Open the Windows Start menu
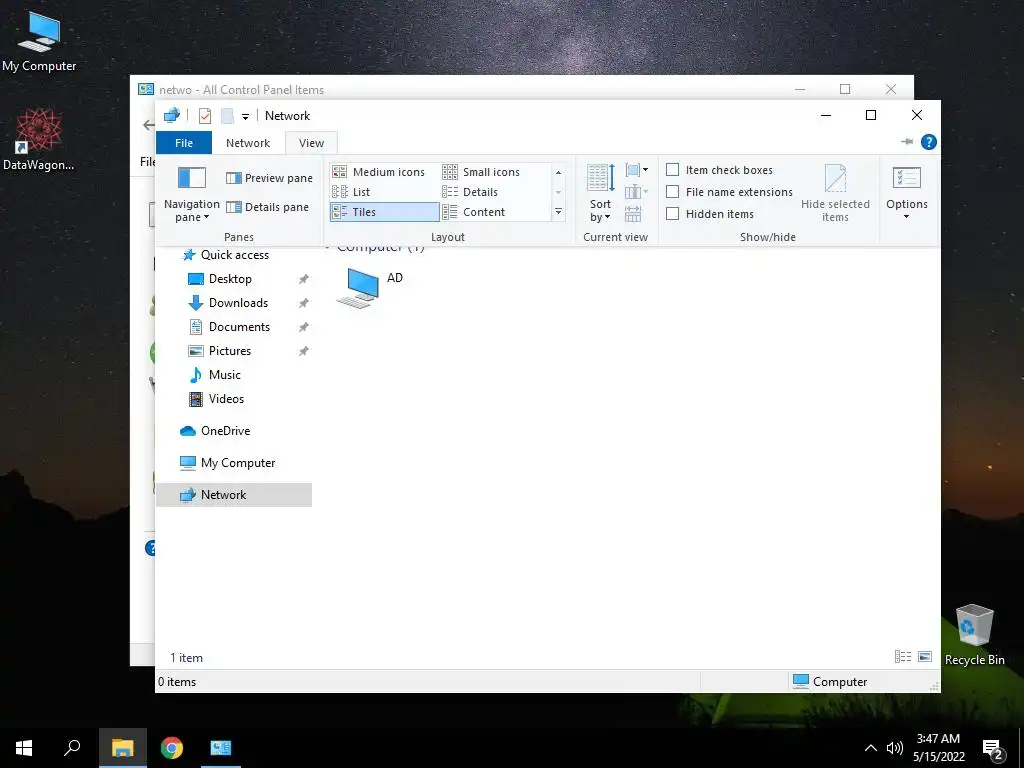The height and width of the screenshot is (768, 1024). tap(24, 748)
